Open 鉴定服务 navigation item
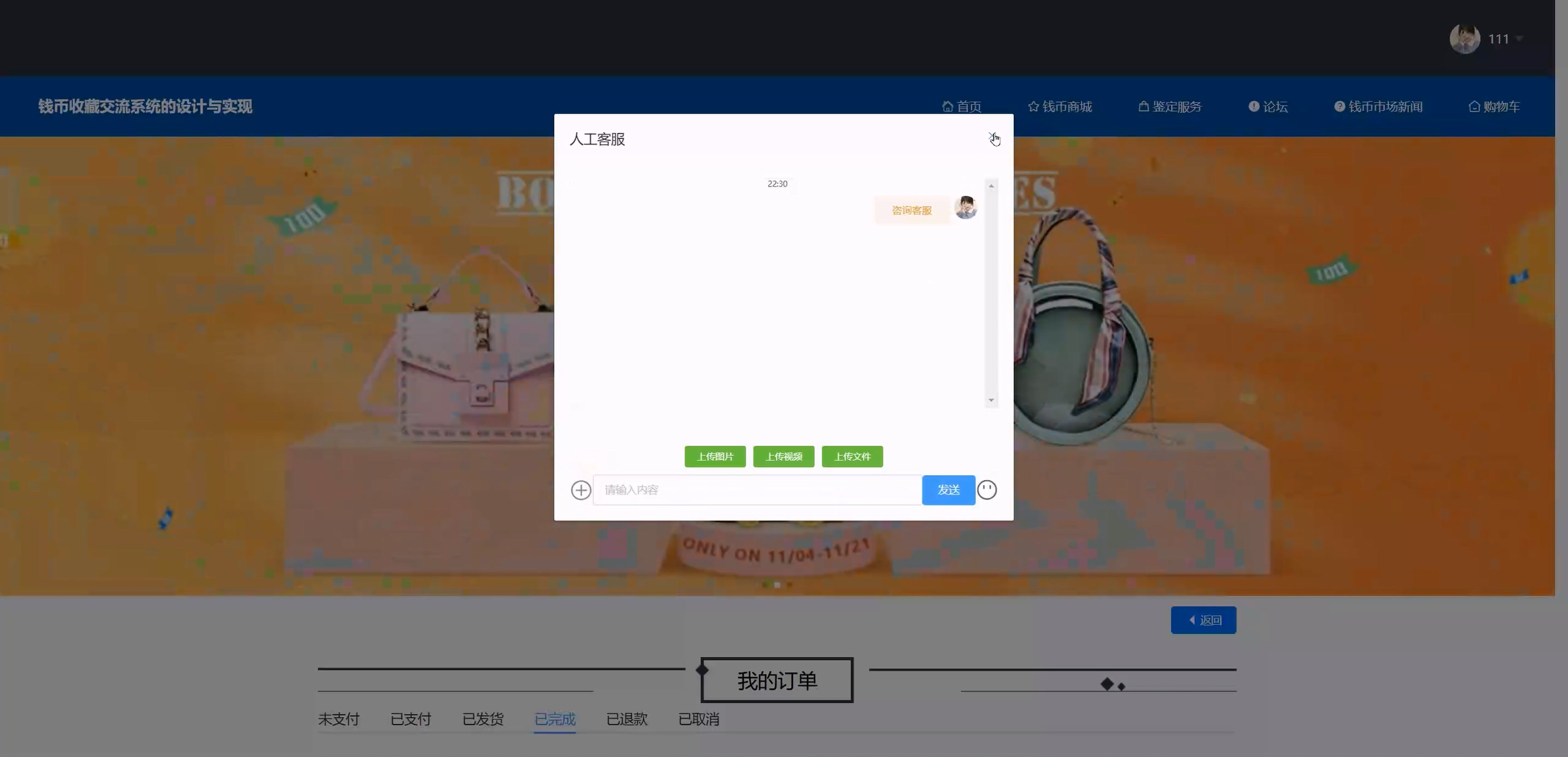Screen dimensions: 1568x757 coord(1170,107)
